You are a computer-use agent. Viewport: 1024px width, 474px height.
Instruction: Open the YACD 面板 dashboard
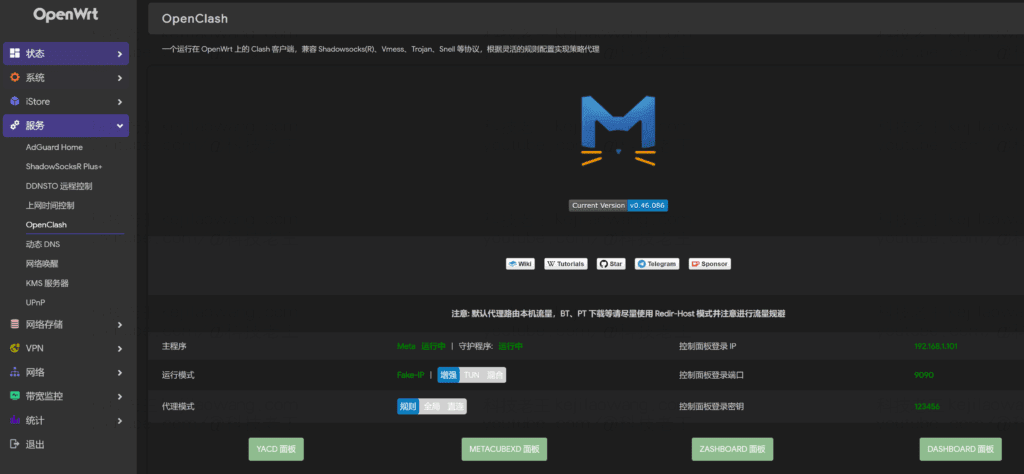click(276, 449)
